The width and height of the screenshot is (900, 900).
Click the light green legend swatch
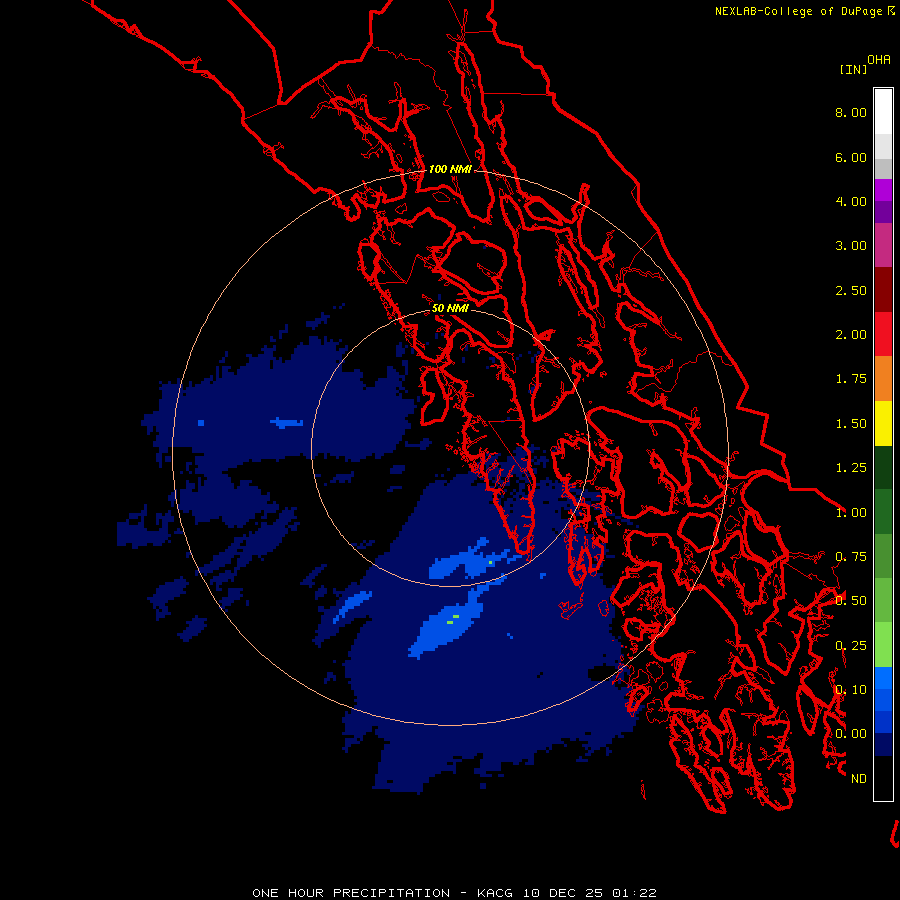tap(883, 645)
